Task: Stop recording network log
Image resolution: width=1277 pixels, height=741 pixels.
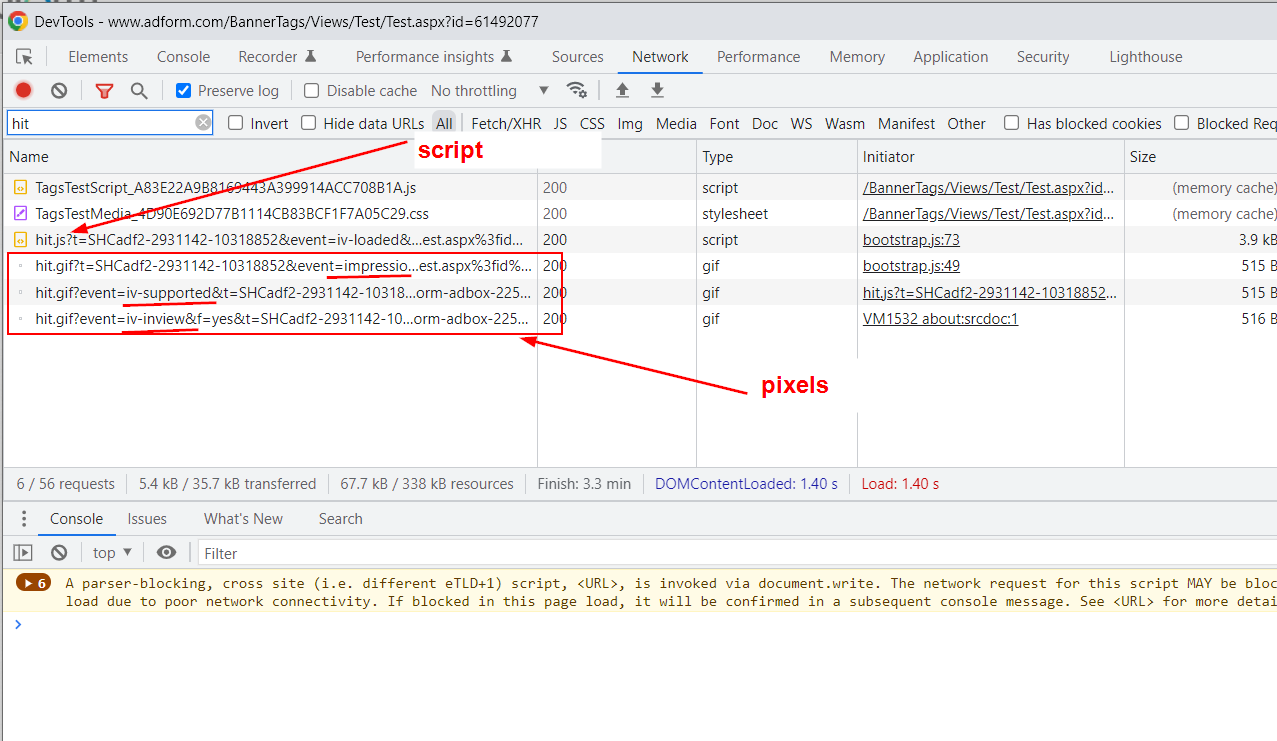Action: point(24,91)
